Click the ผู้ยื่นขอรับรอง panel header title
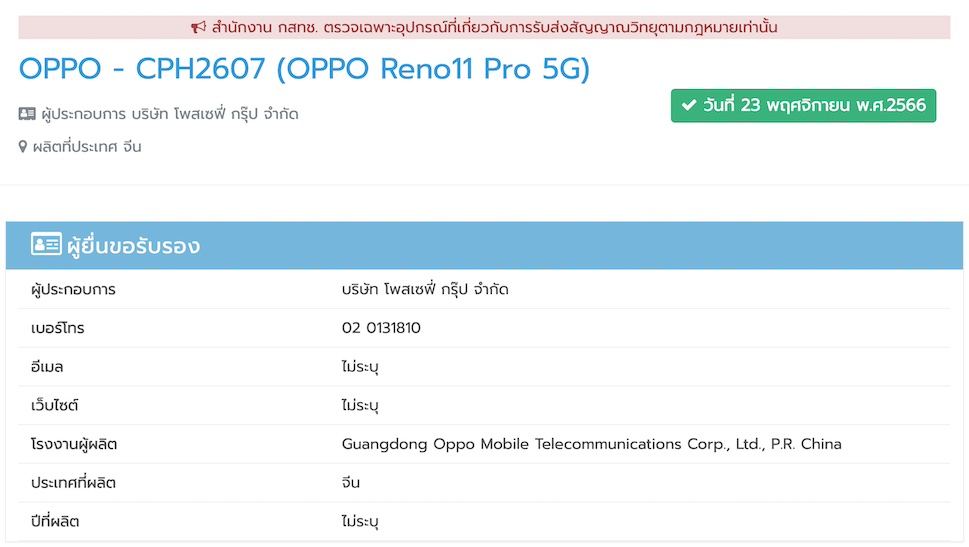Screen dimensions: 969x547 click(x=133, y=246)
